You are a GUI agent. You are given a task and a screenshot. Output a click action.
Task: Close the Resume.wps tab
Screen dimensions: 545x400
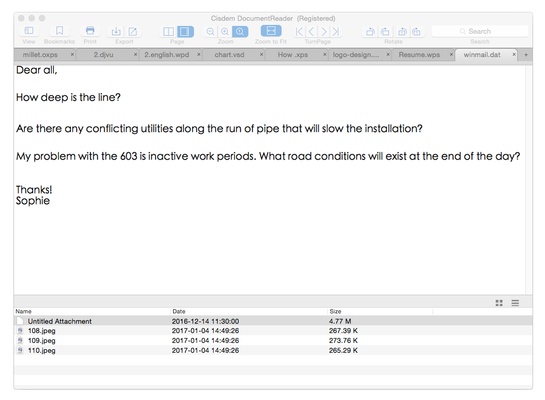[451, 55]
